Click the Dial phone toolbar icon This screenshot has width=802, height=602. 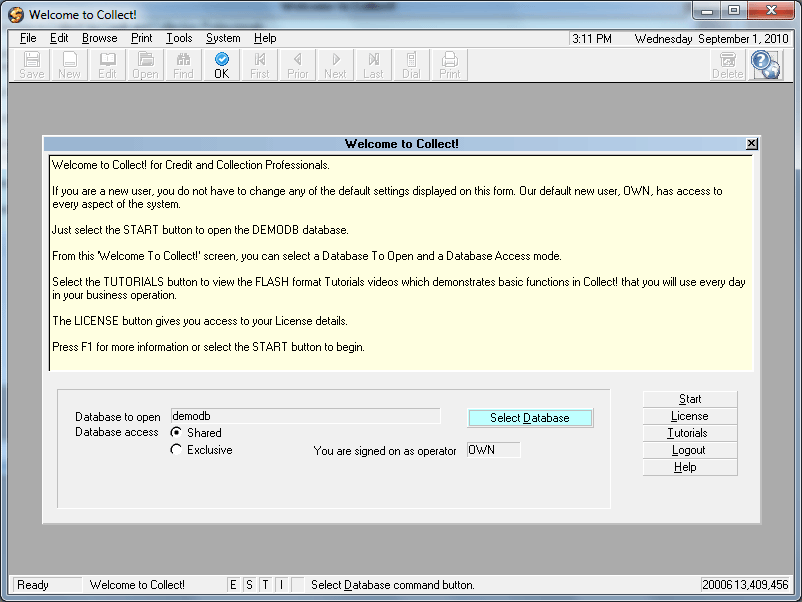coord(411,65)
